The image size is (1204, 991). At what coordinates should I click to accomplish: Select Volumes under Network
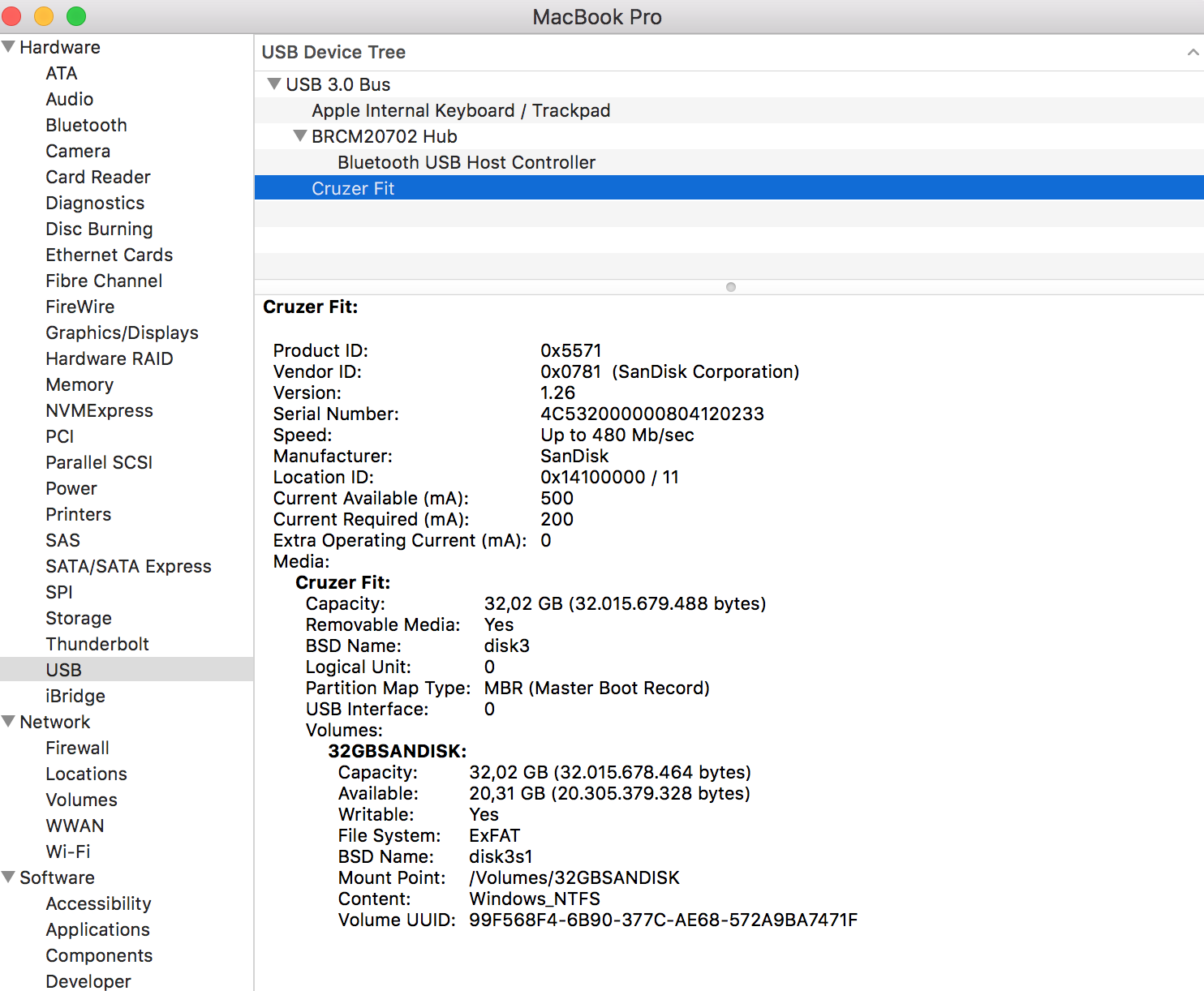pyautogui.click(x=81, y=800)
